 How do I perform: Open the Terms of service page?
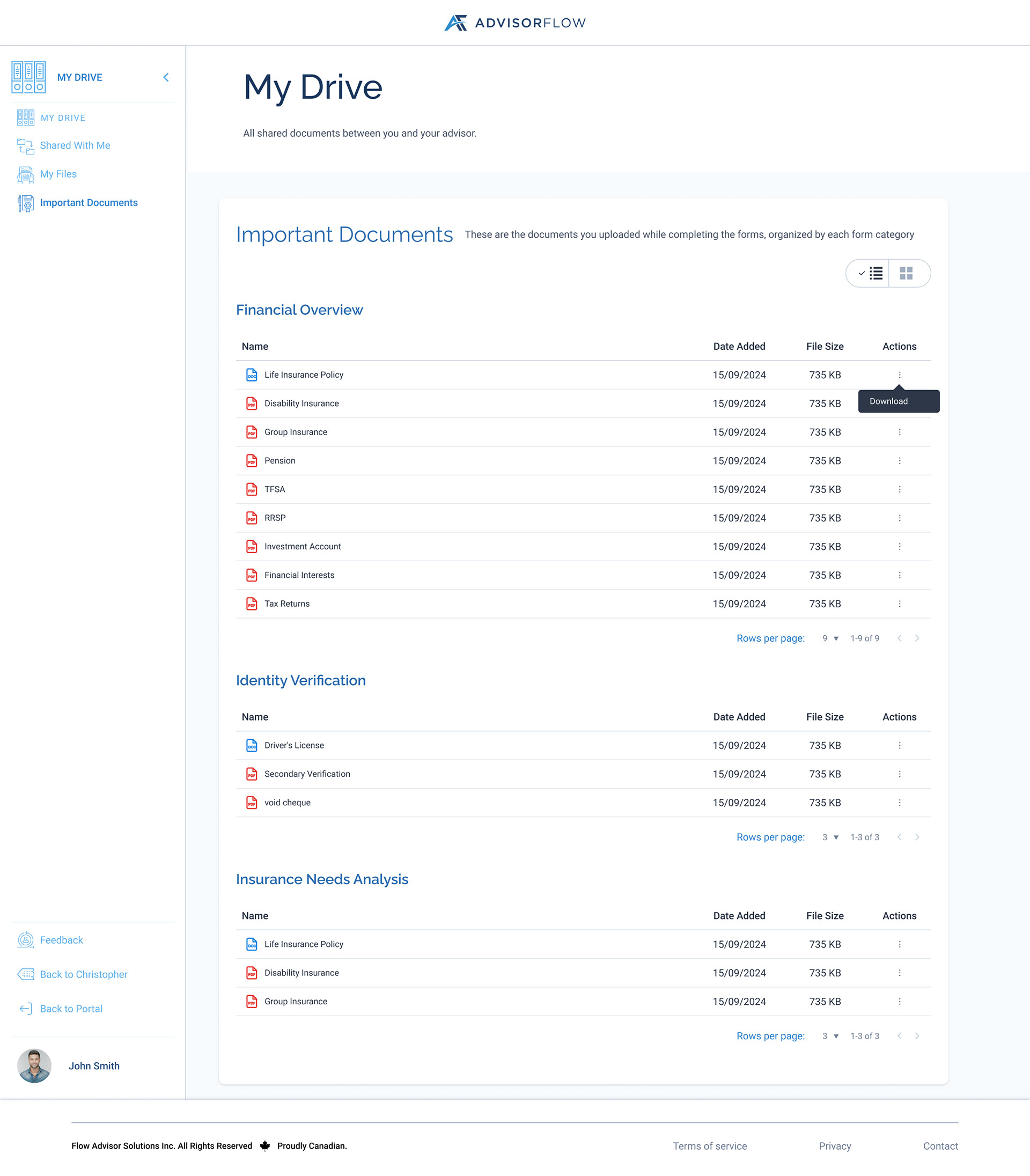[710, 1145]
